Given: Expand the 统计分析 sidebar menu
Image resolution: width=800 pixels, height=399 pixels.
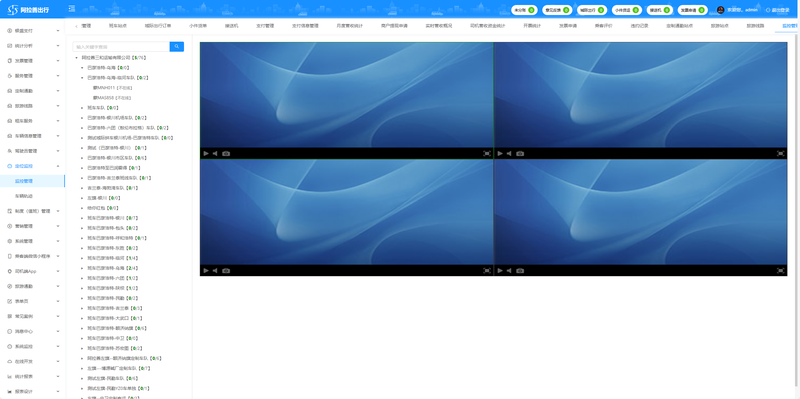Looking at the screenshot, I should 33,45.
